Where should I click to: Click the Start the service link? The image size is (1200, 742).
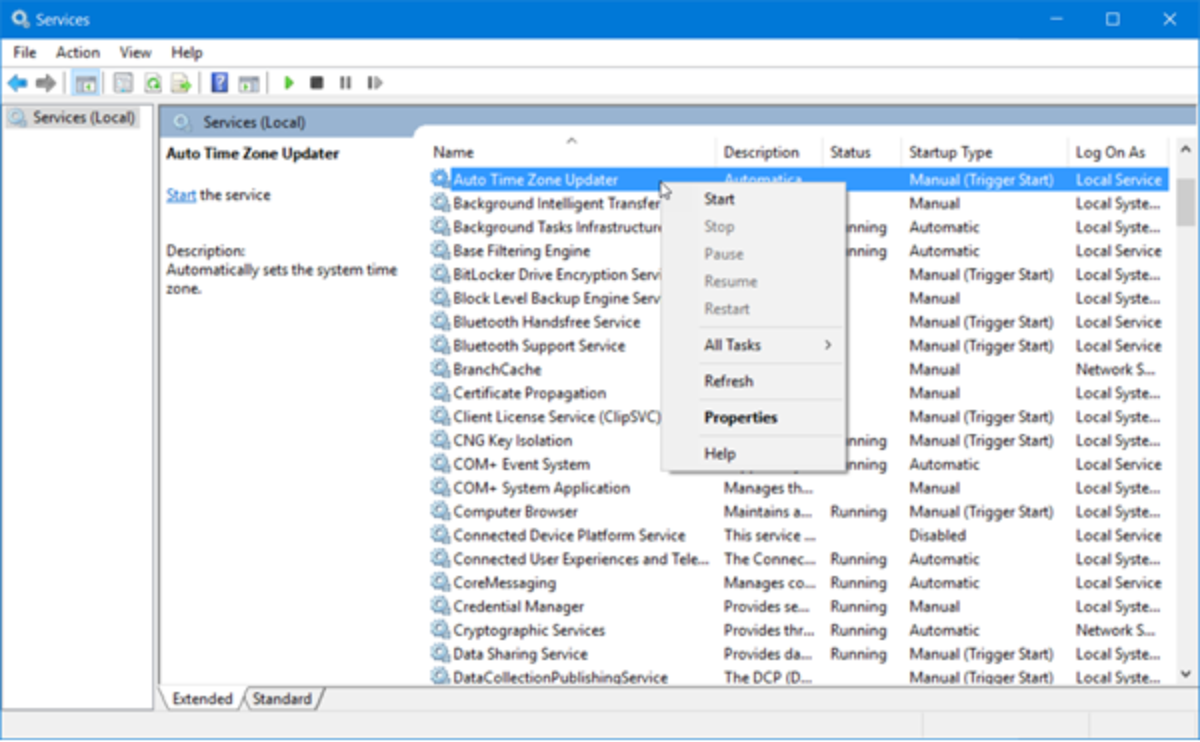click(x=181, y=195)
